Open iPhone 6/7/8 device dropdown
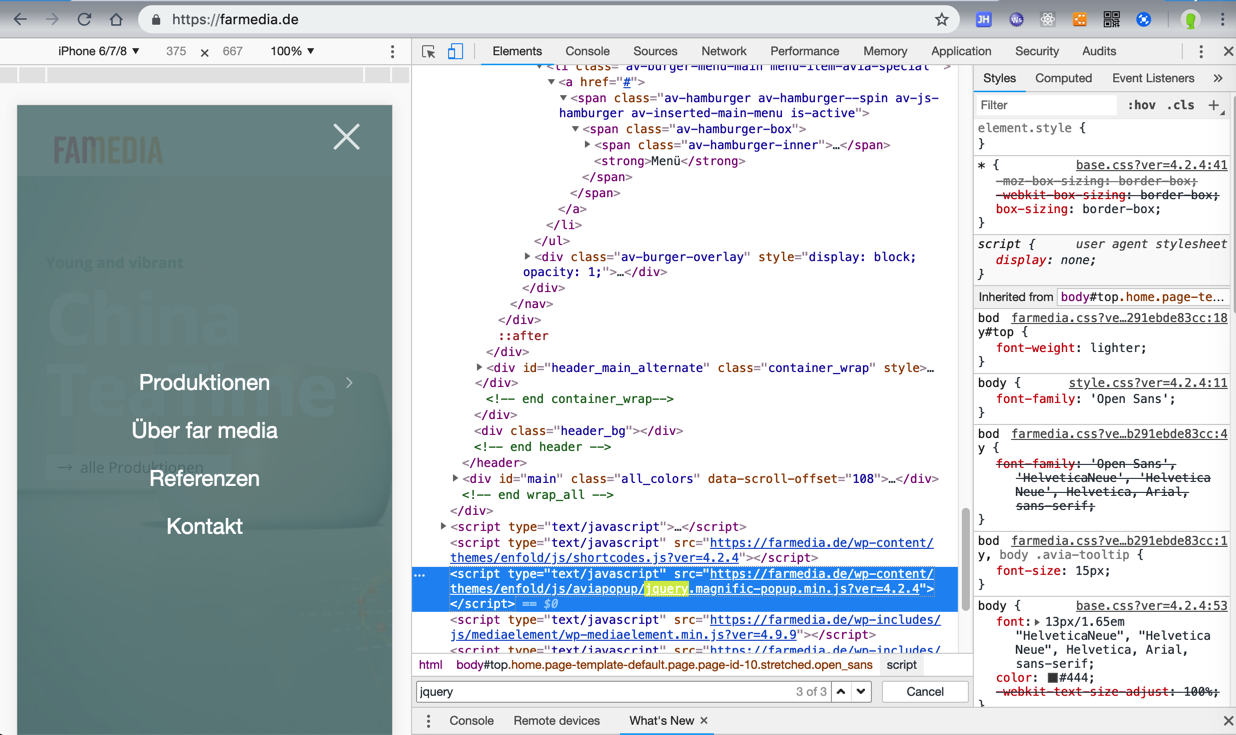 click(98, 51)
